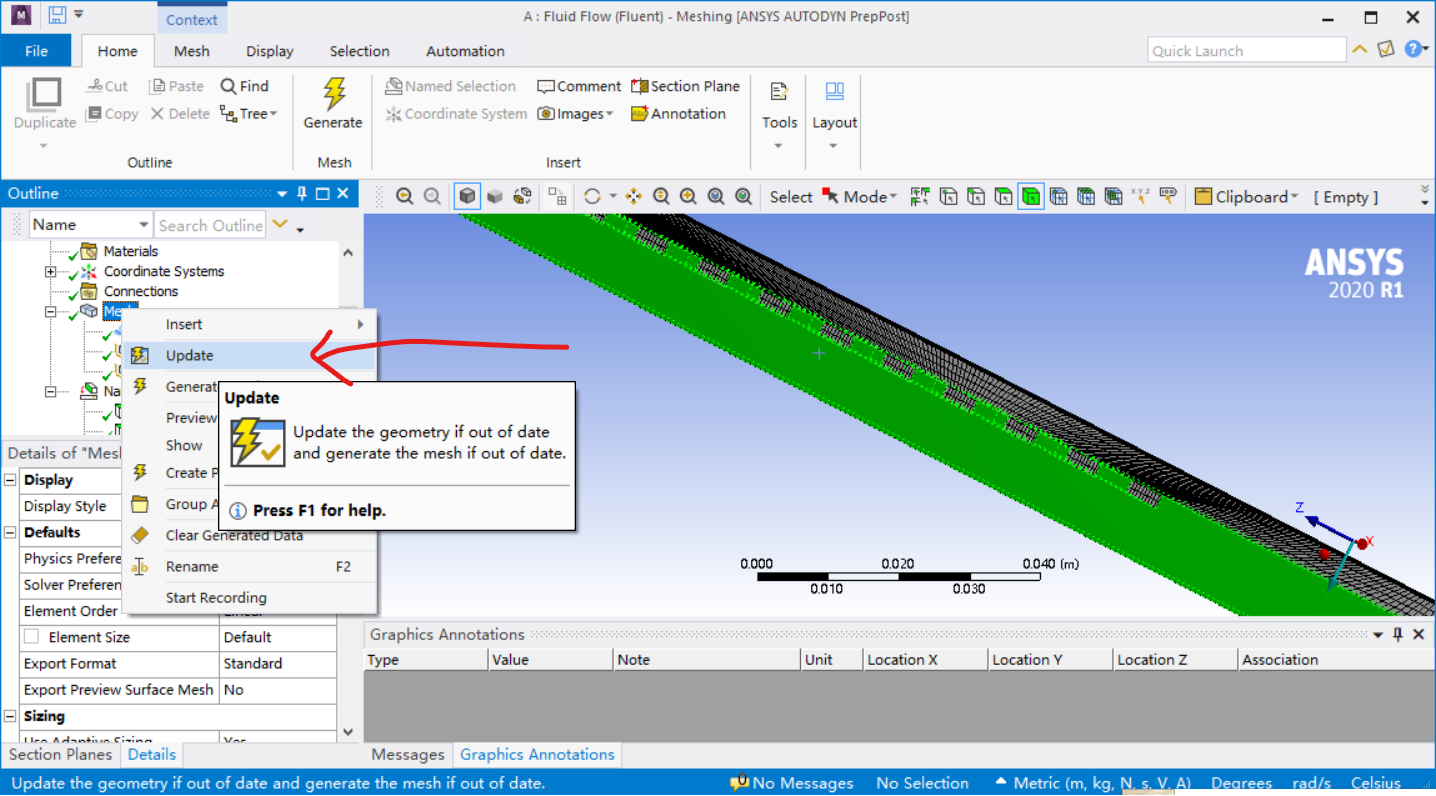1436x796 pixels.
Task: Switch to the Display ribbon tab
Action: click(x=270, y=51)
